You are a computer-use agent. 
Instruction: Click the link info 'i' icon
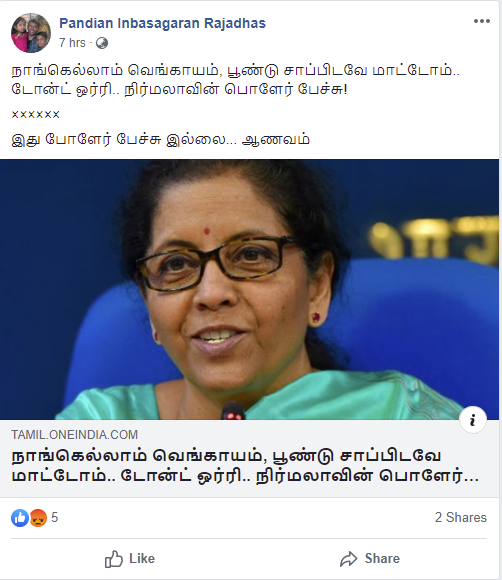pyautogui.click(x=472, y=420)
